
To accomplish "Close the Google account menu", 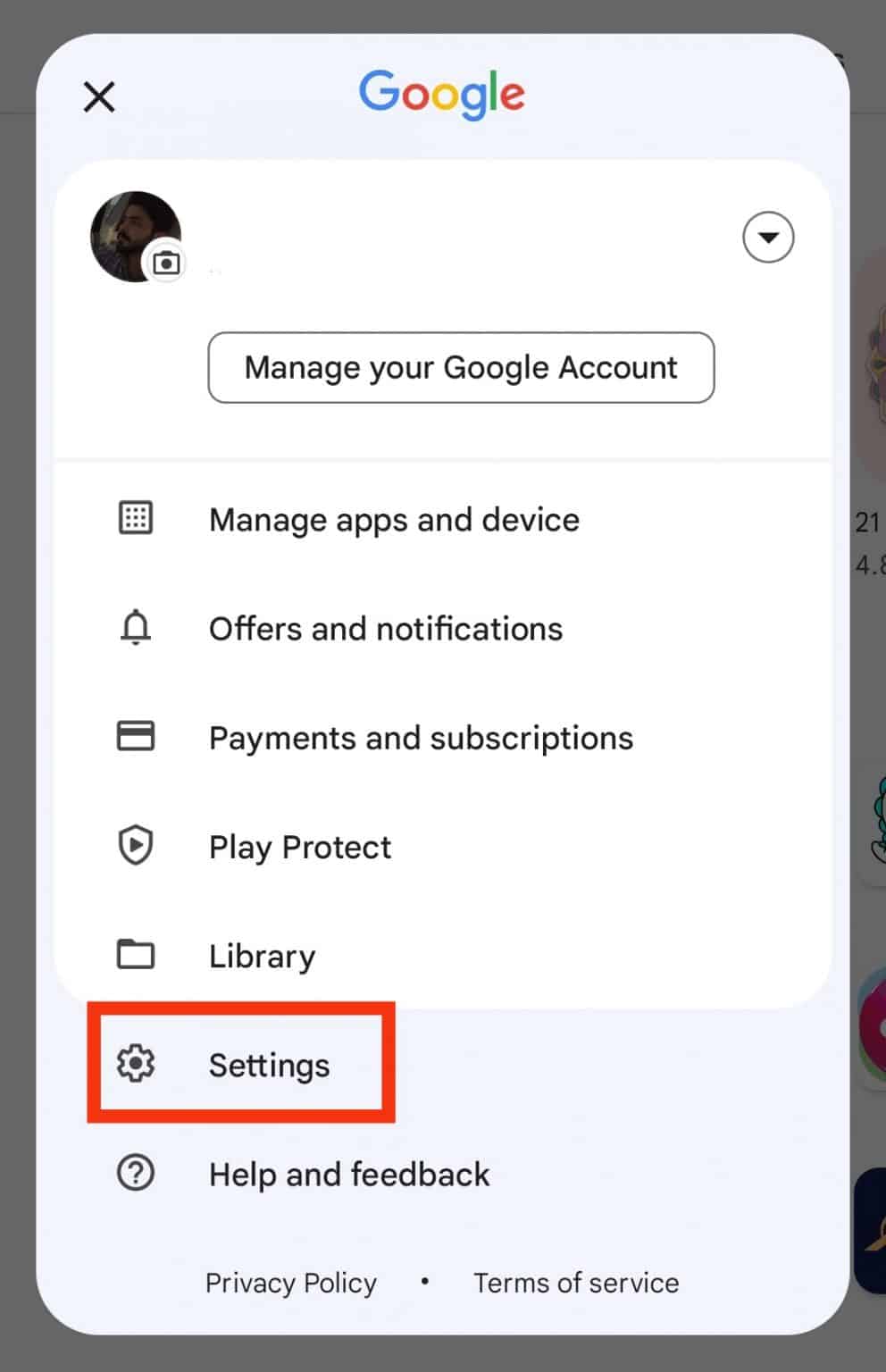I will point(98,96).
